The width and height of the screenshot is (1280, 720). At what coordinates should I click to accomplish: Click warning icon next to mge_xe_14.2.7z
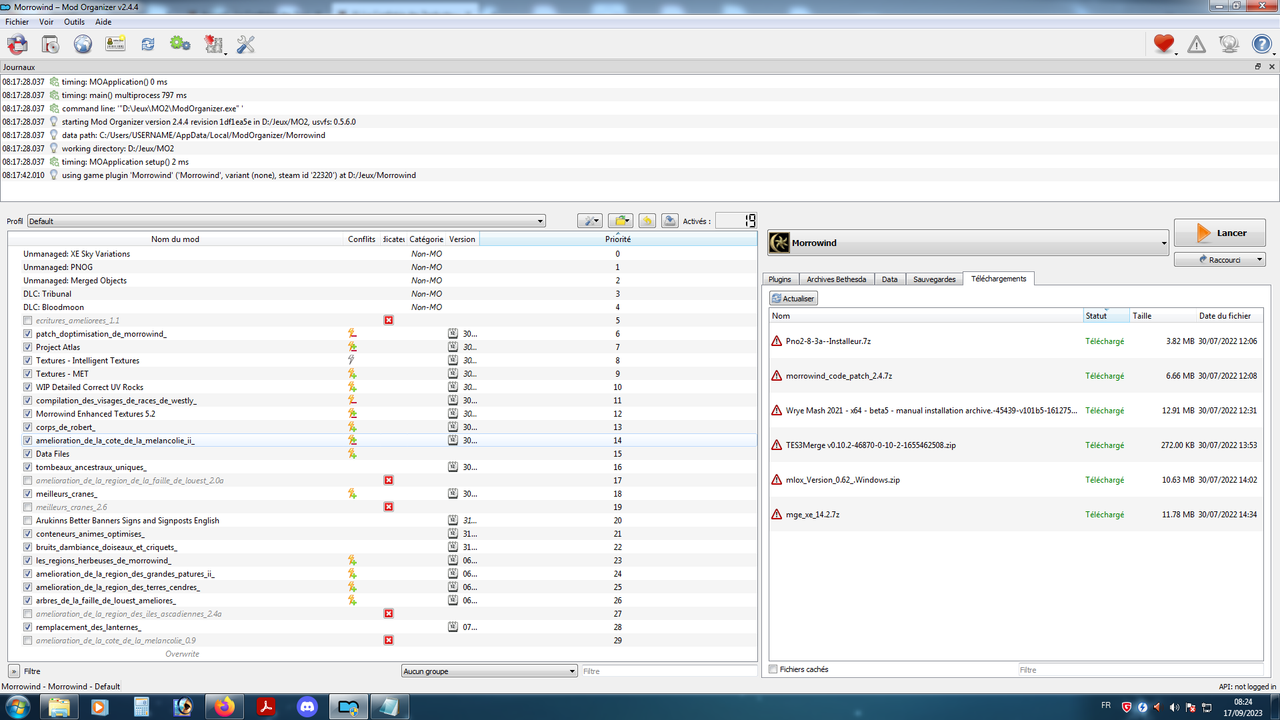point(776,514)
